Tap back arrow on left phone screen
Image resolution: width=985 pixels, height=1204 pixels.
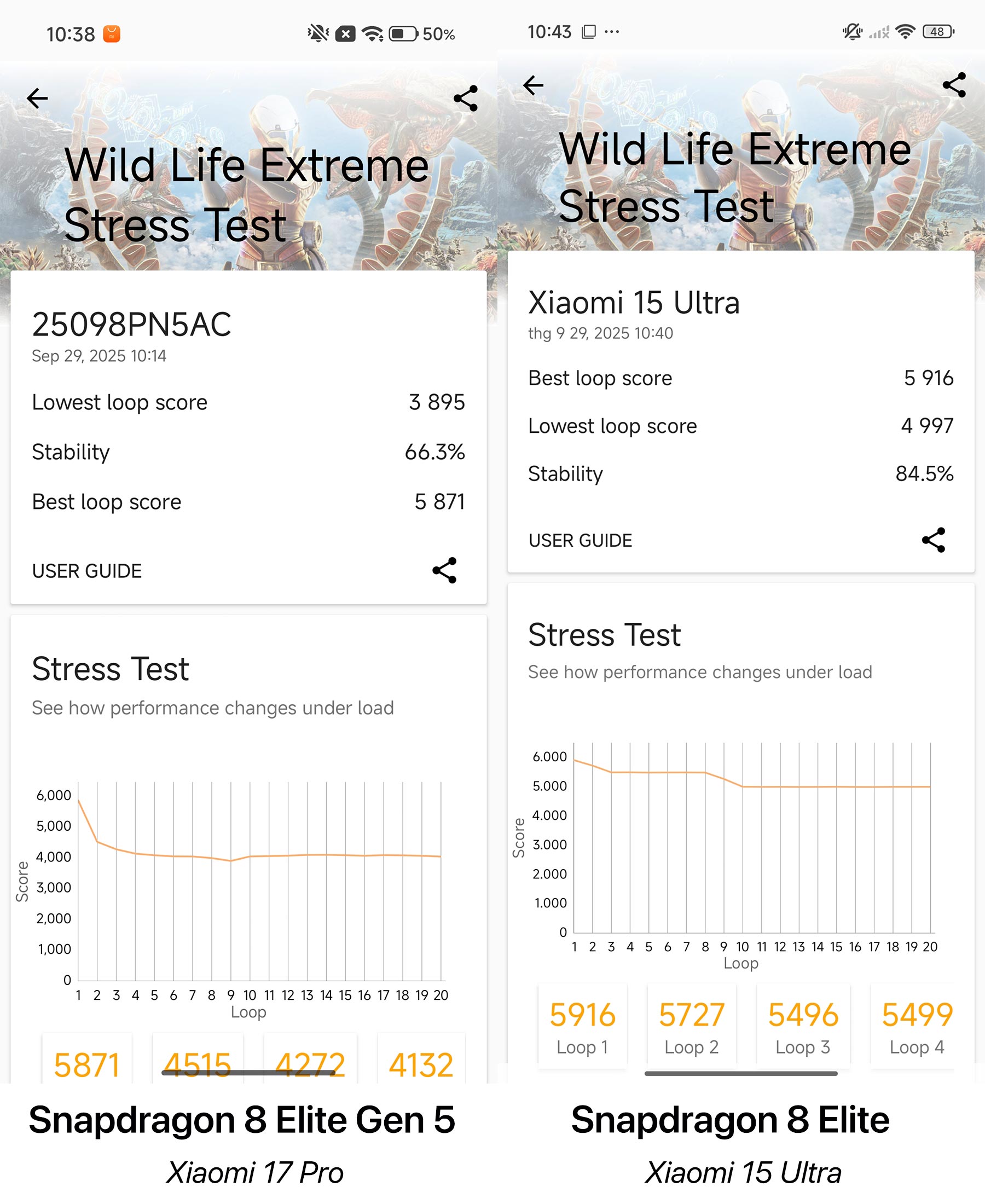click(37, 98)
